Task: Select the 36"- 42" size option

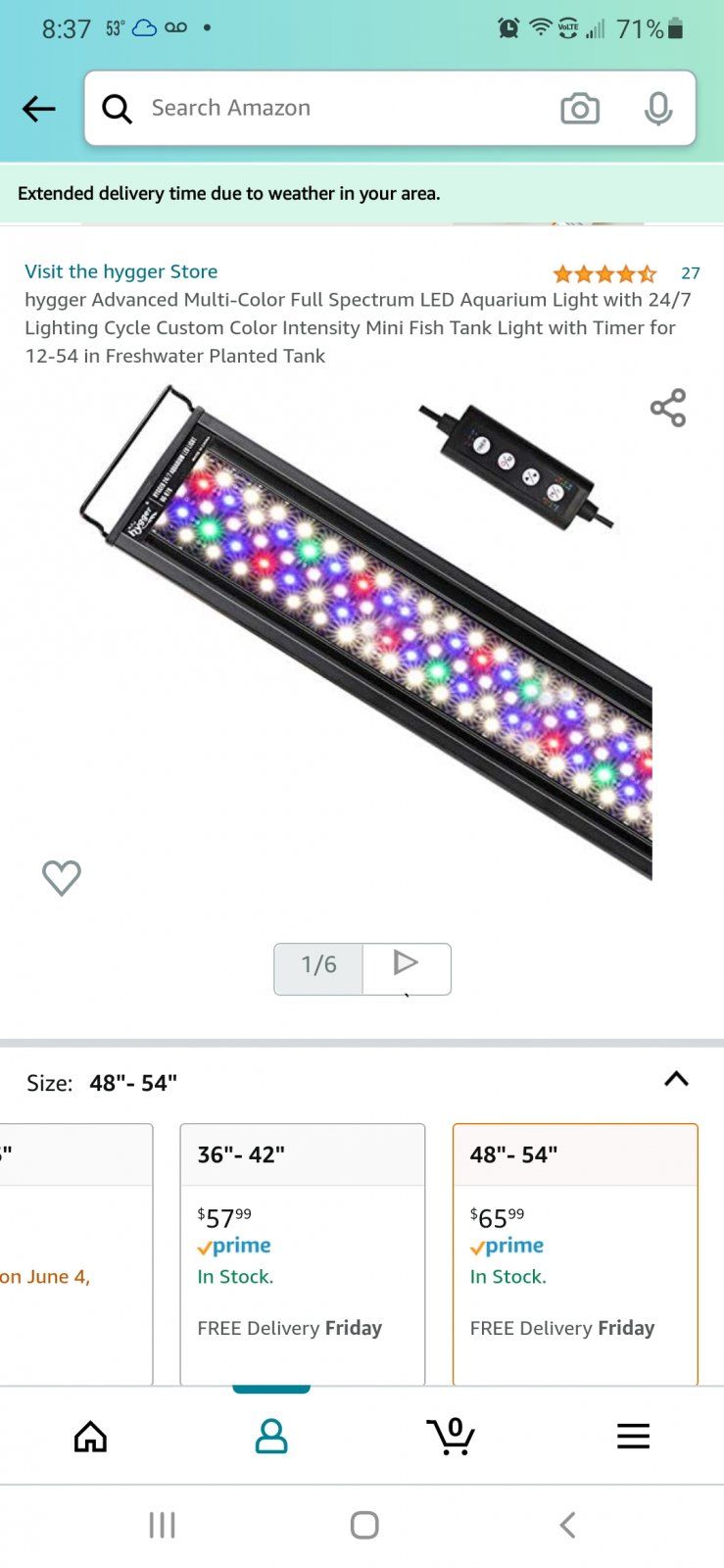Action: coord(303,1253)
